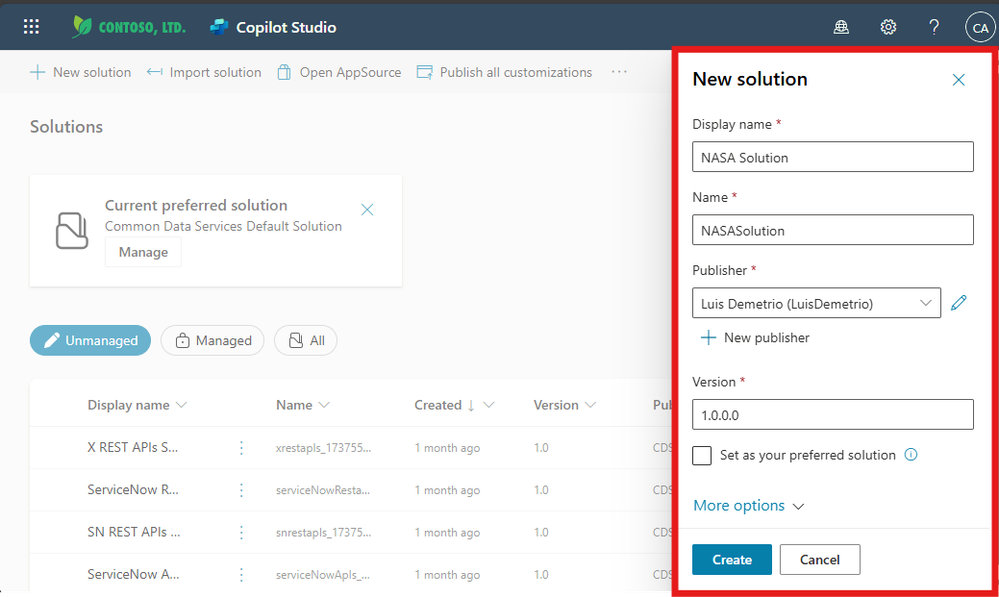Click the Solutions page heading

(x=66, y=127)
